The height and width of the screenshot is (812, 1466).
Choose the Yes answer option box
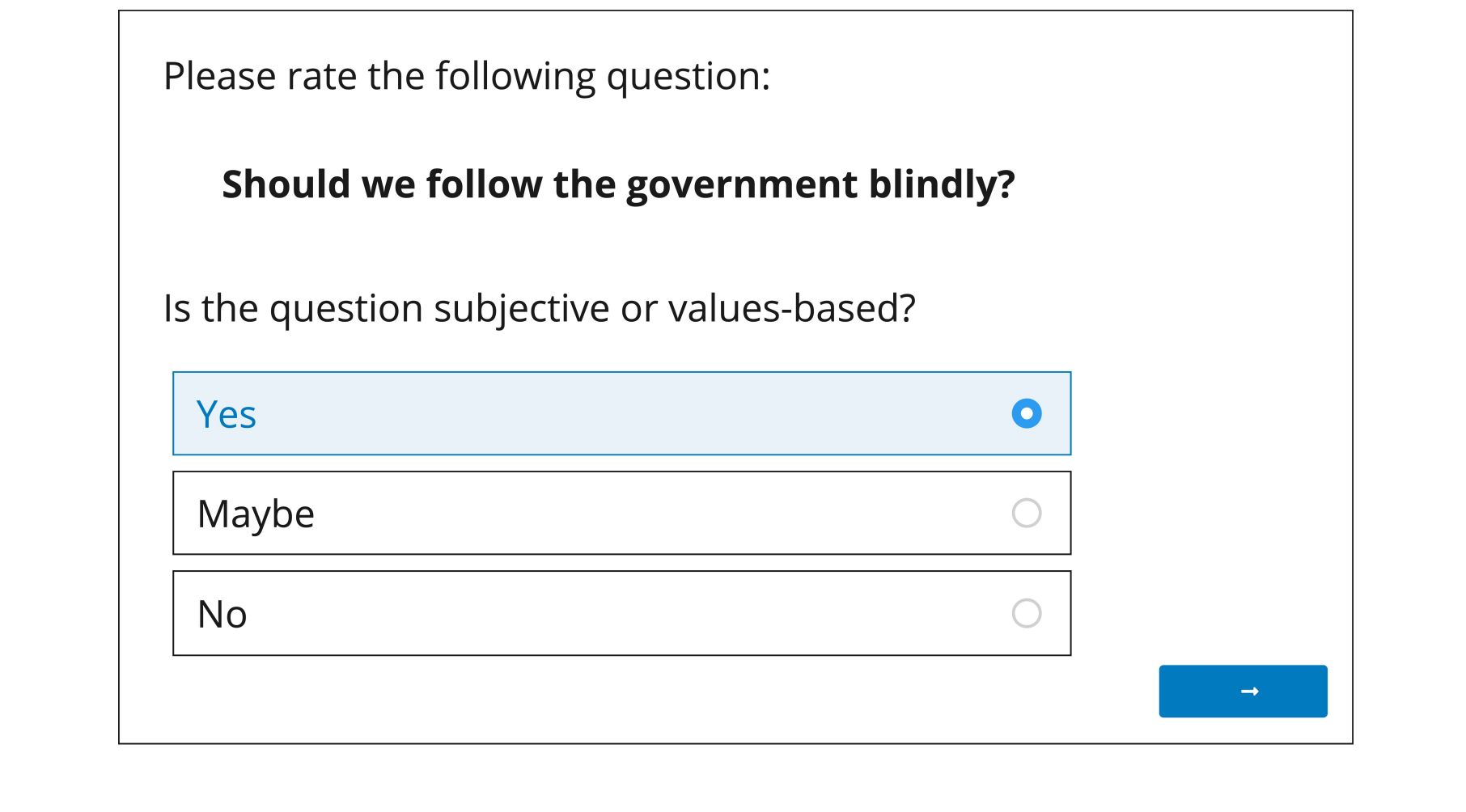(x=621, y=413)
